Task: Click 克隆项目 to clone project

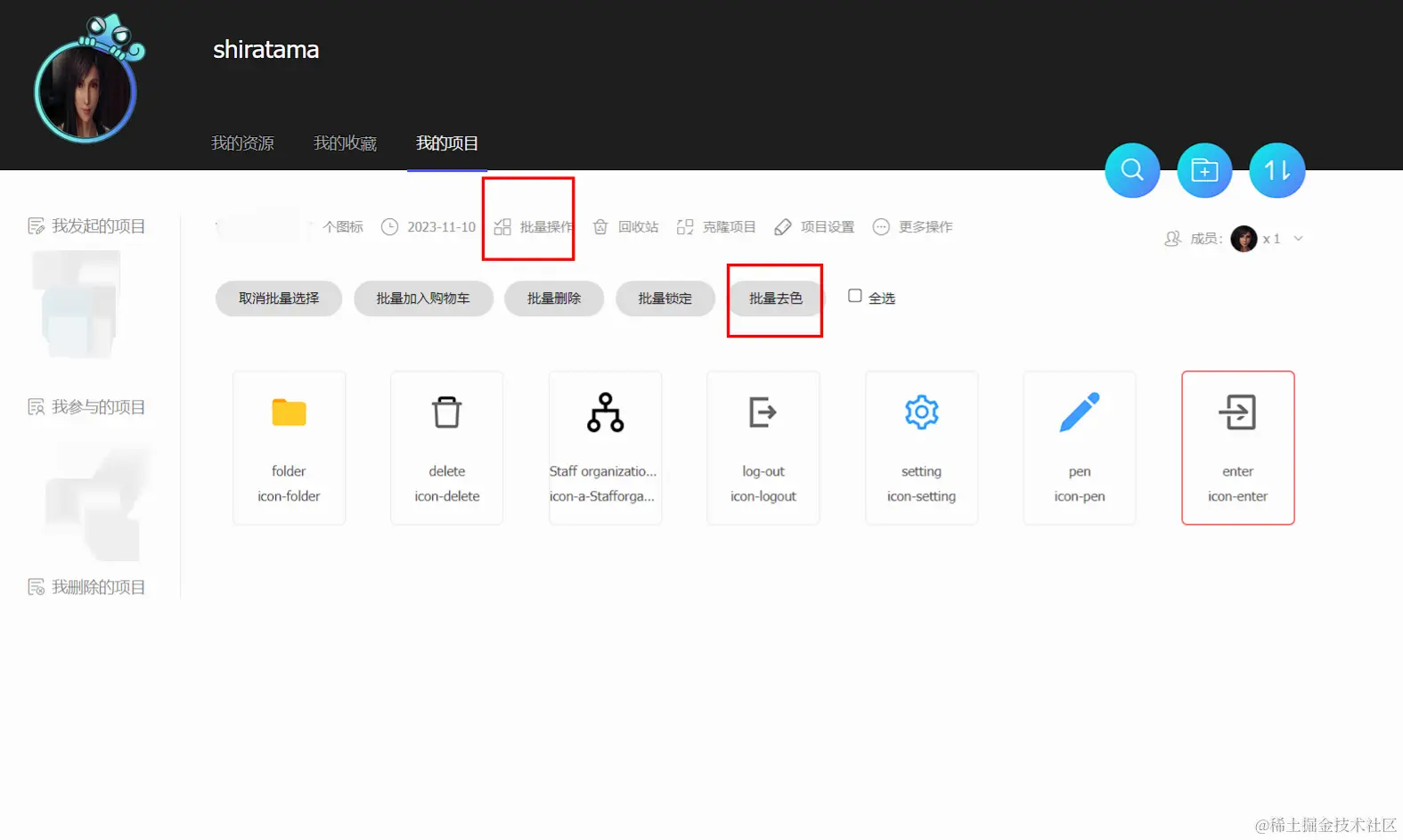Action: click(716, 227)
